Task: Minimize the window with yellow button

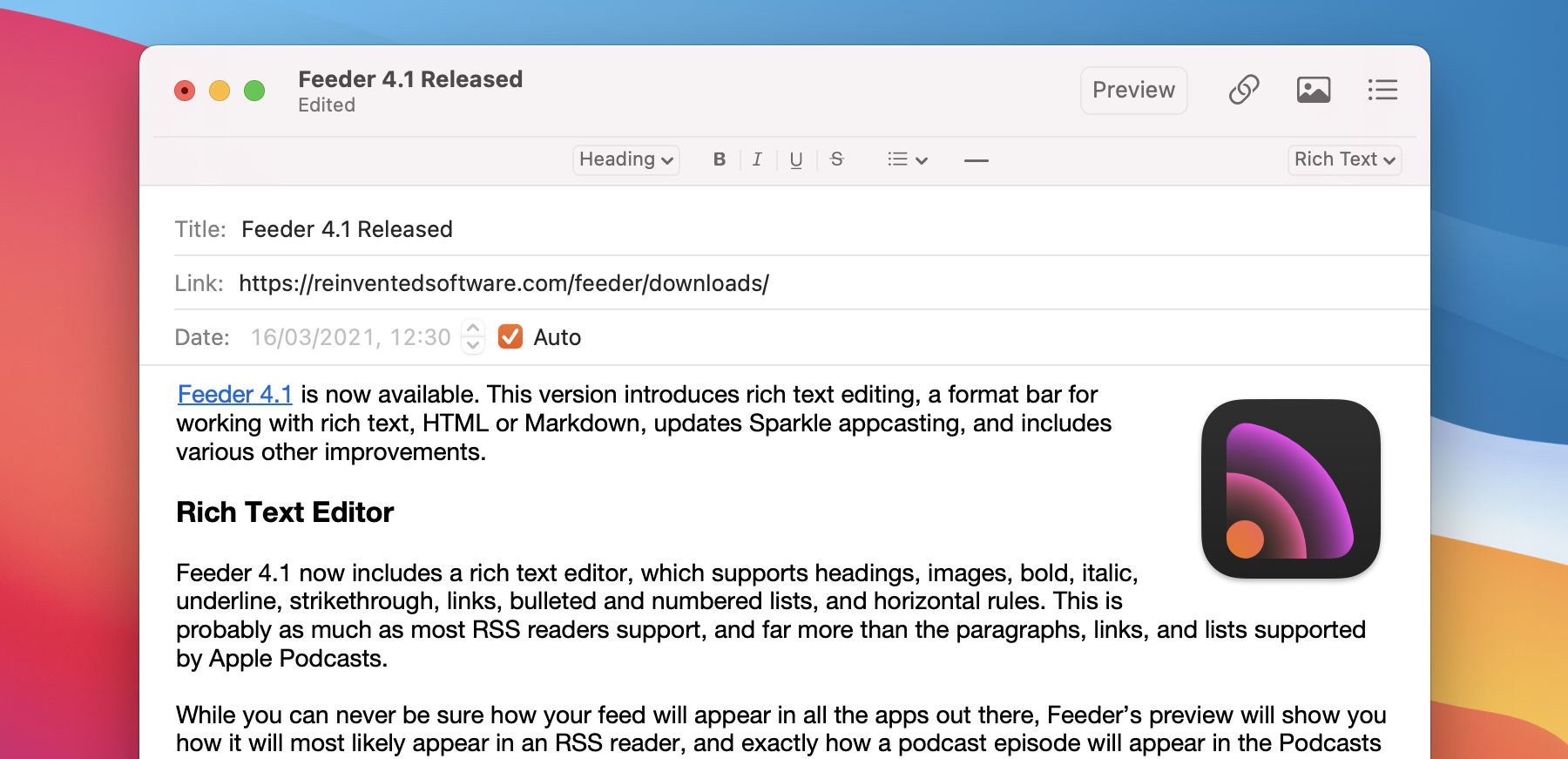Action: 220,91
